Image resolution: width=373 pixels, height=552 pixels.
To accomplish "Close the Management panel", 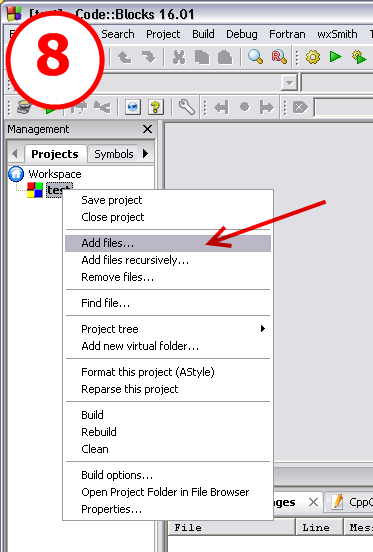I will 147,129.
